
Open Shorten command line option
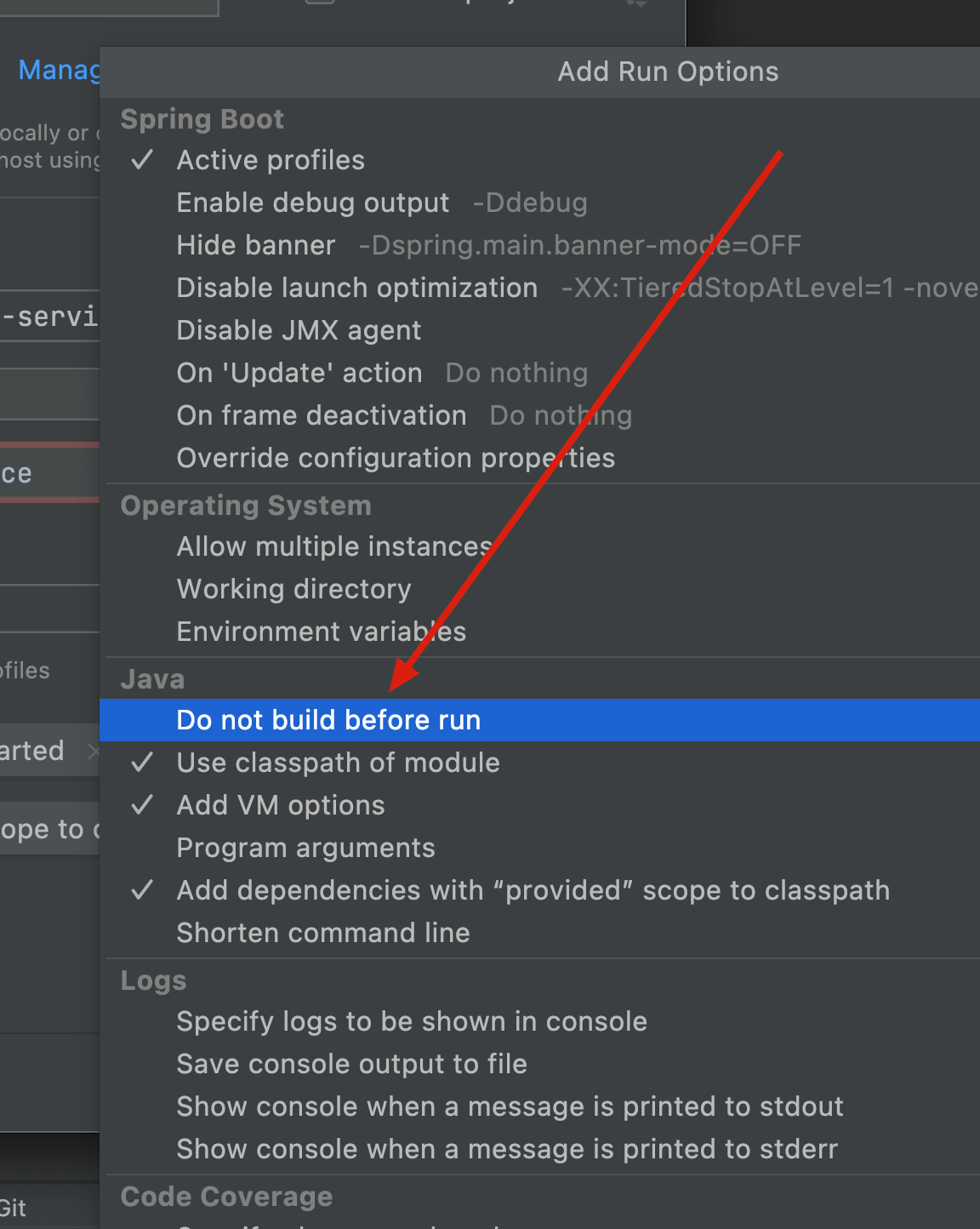322,933
